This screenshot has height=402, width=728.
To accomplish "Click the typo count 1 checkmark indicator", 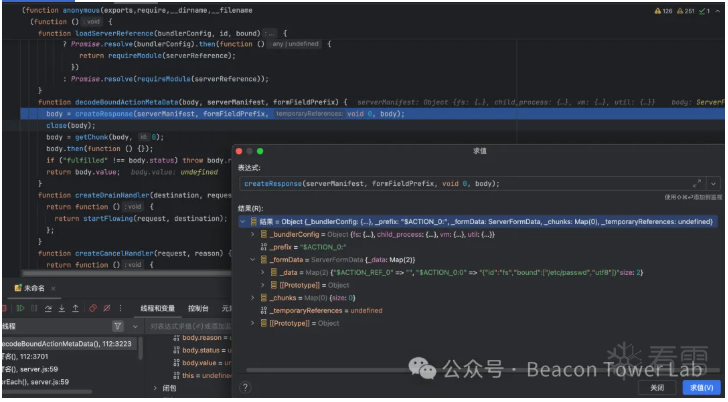I will [x=704, y=11].
